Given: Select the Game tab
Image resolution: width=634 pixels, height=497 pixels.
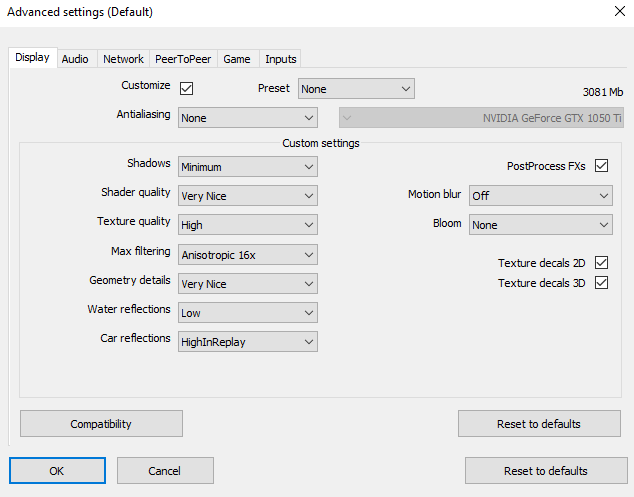Looking at the screenshot, I should (x=237, y=59).
